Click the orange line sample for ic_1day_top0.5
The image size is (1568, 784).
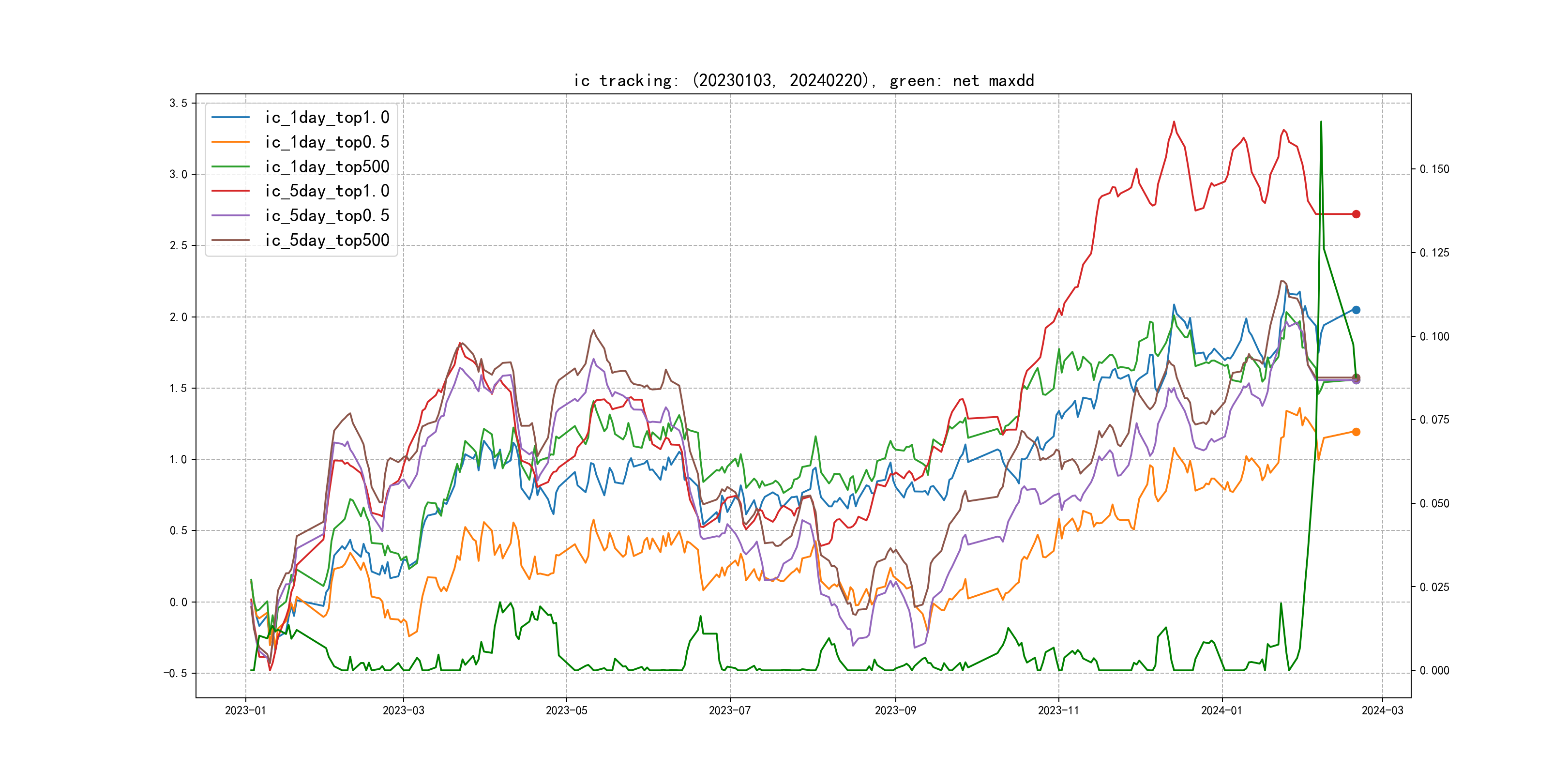230,142
